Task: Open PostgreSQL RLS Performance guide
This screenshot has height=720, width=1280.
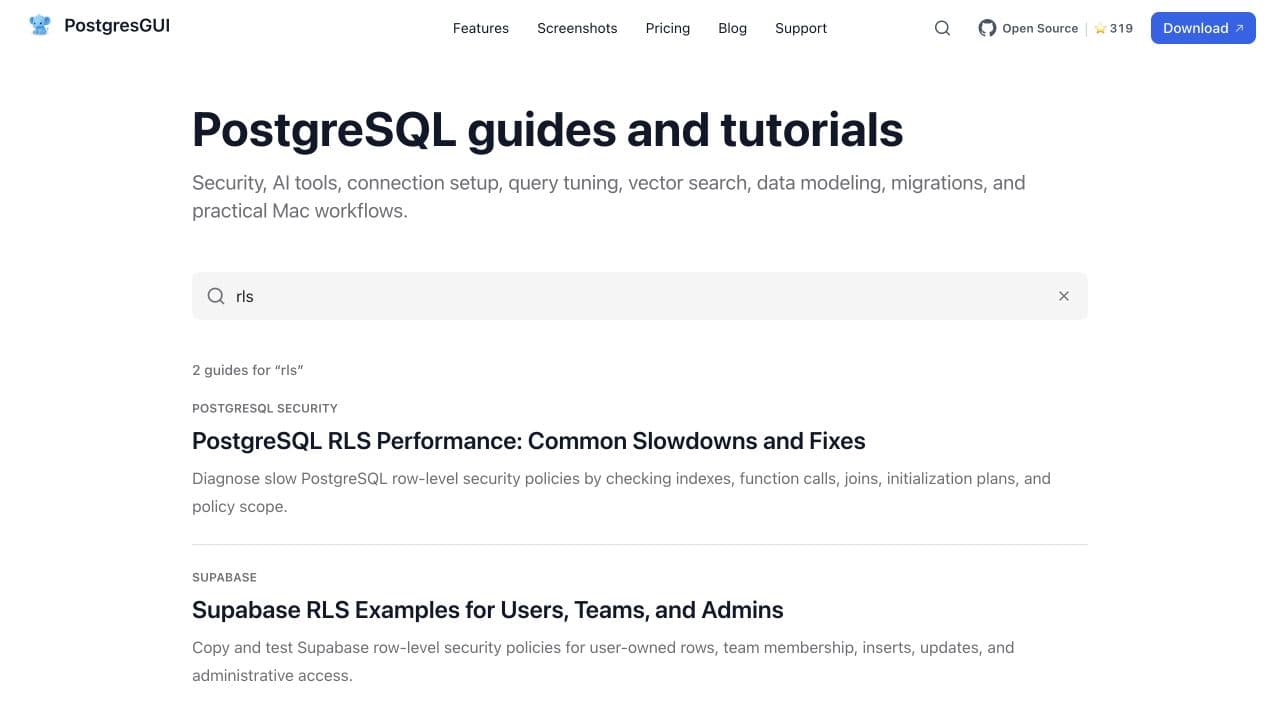Action: click(x=529, y=441)
